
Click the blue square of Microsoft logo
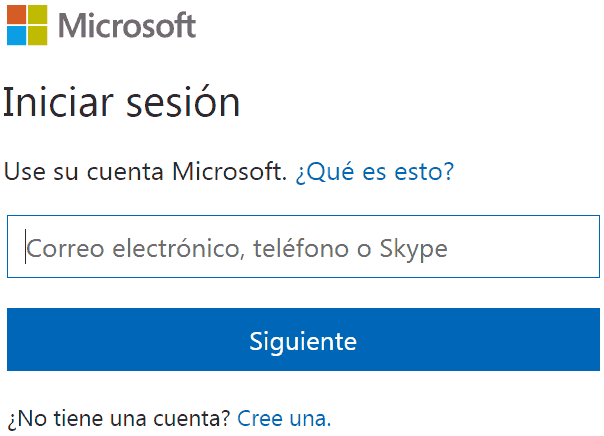click(x=17, y=35)
